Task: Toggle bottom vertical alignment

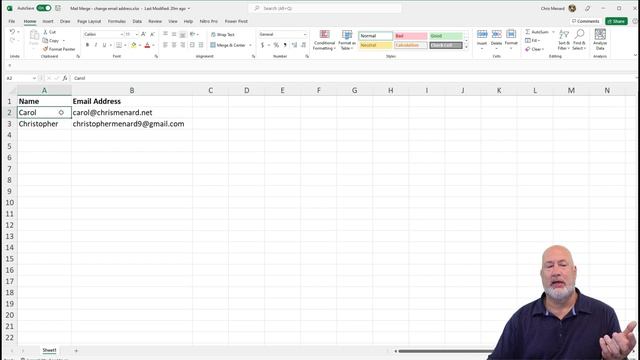Action: click(x=182, y=34)
